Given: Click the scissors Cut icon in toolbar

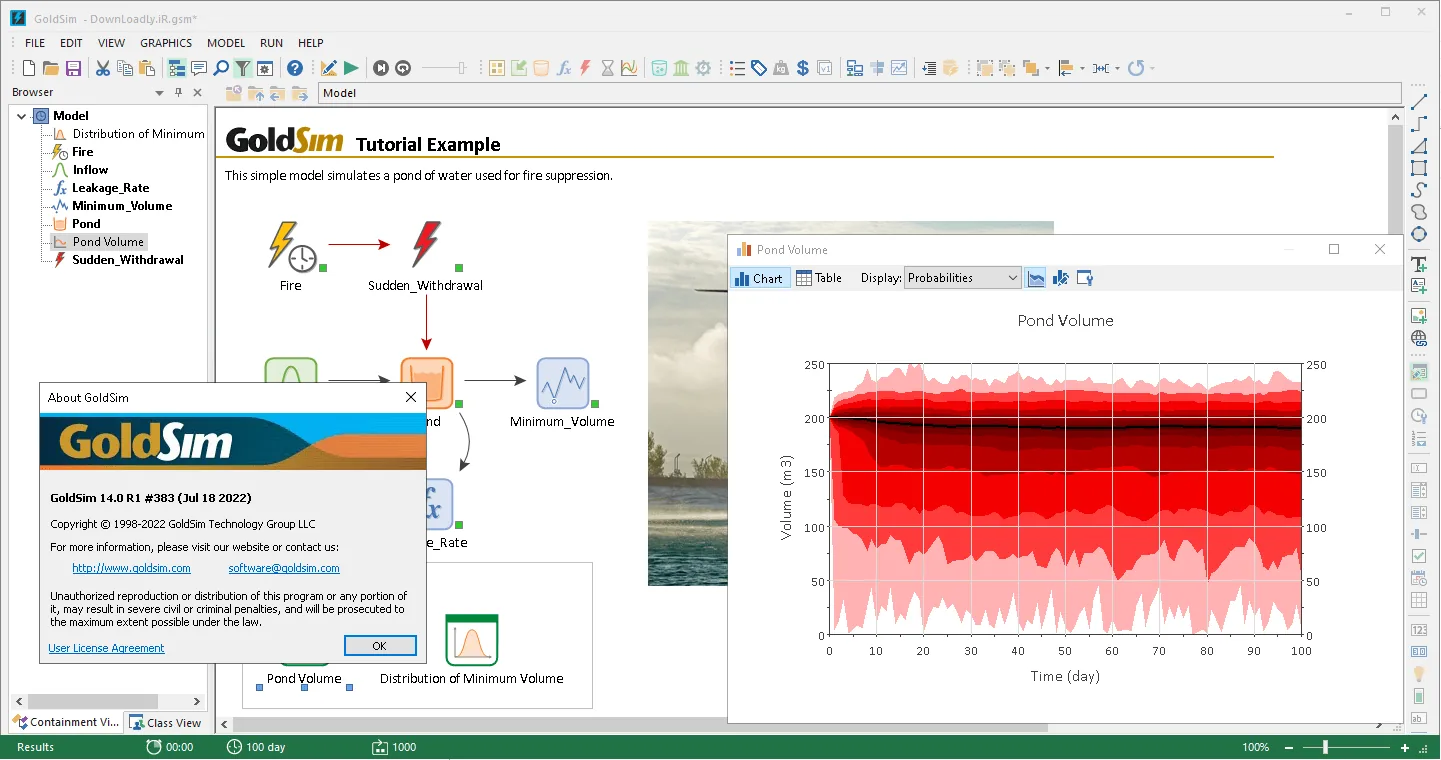Looking at the screenshot, I should pos(103,68).
